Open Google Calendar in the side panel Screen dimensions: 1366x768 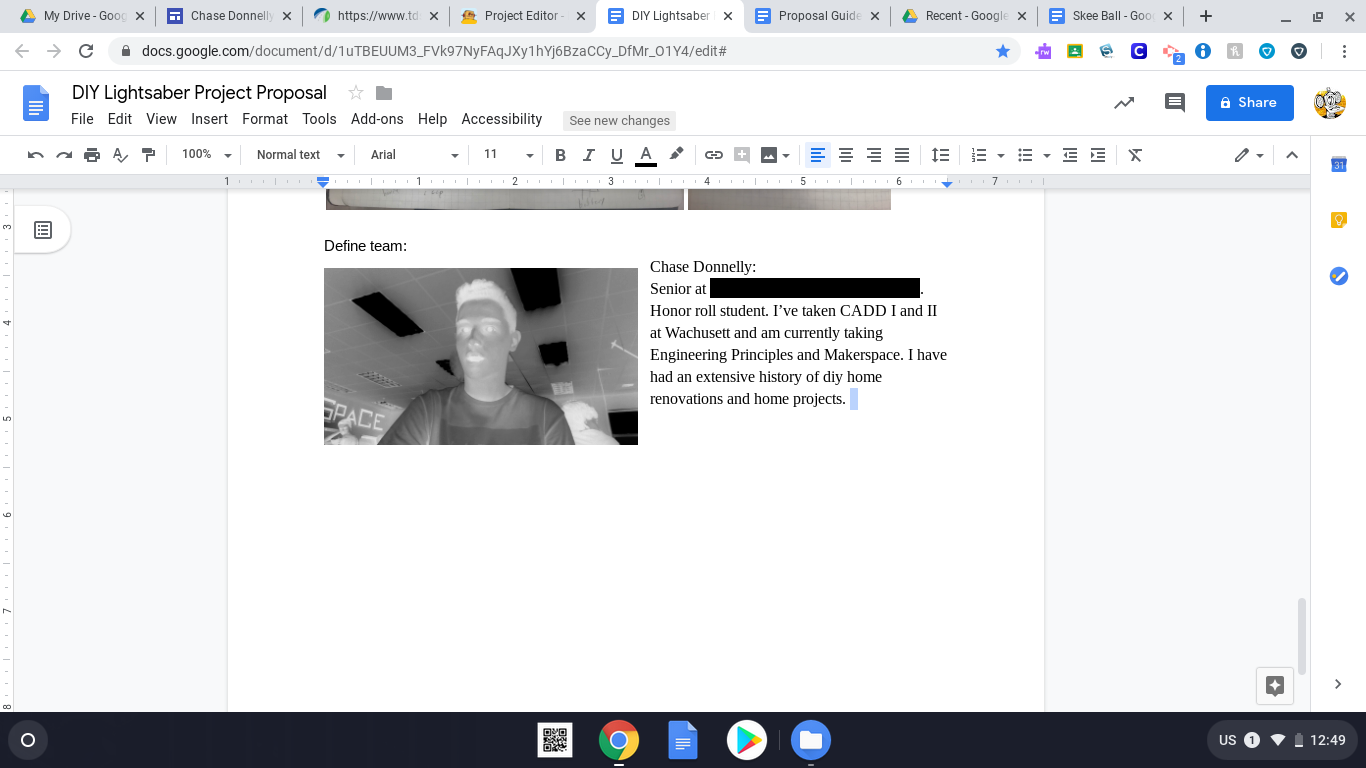pos(1339,165)
